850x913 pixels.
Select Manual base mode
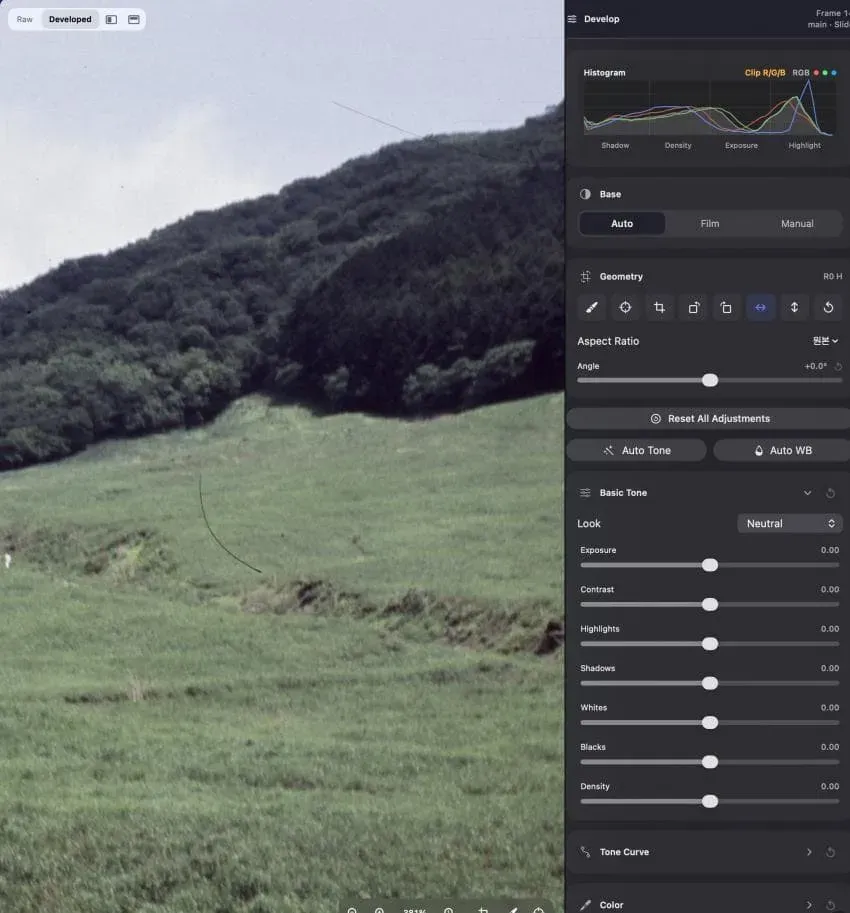coord(797,224)
